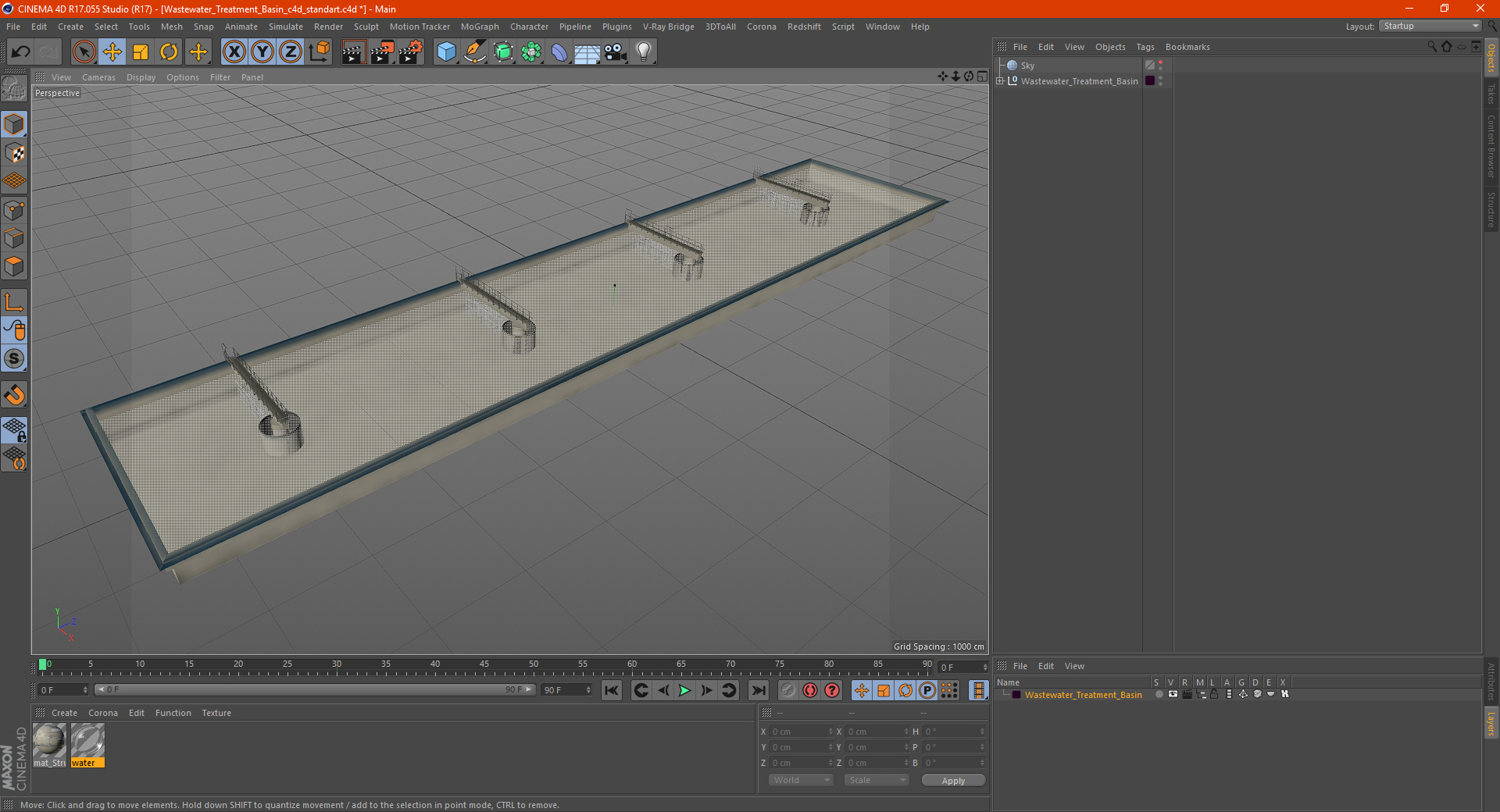
Task: Click the Undo arrow icon
Action: click(21, 52)
